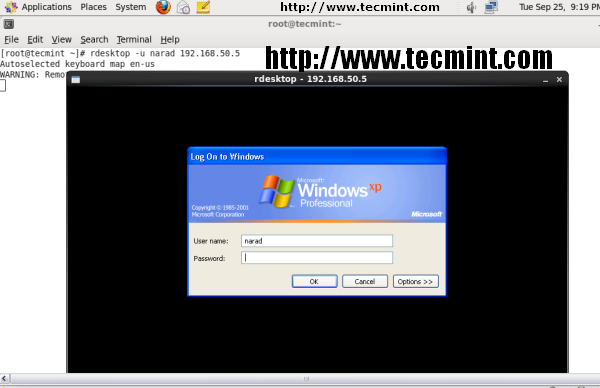Click the network connection icon
Image resolution: width=600 pixels, height=388 pixels.
click(x=491, y=7)
